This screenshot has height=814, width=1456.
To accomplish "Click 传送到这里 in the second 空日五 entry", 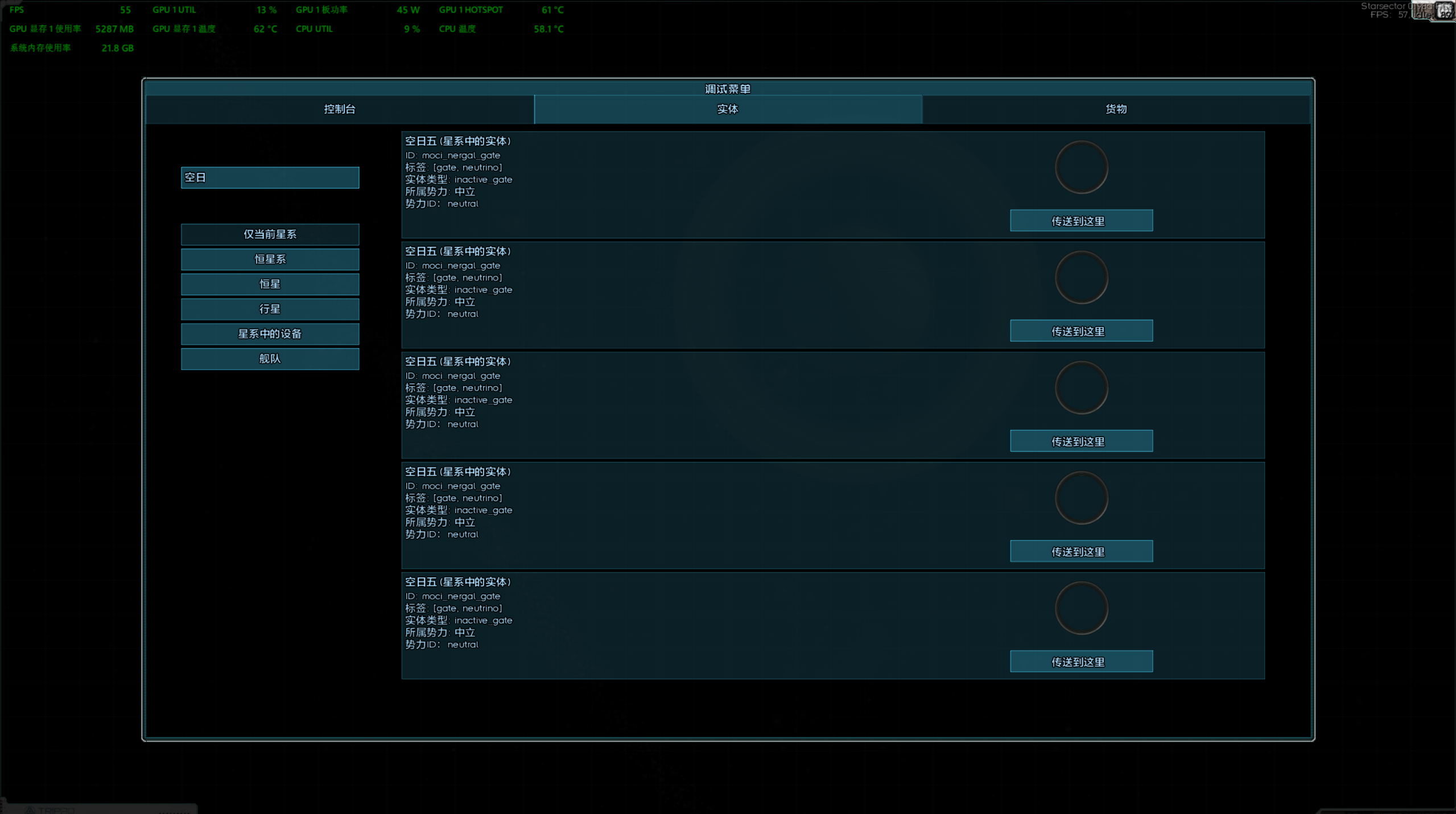I will pos(1081,331).
